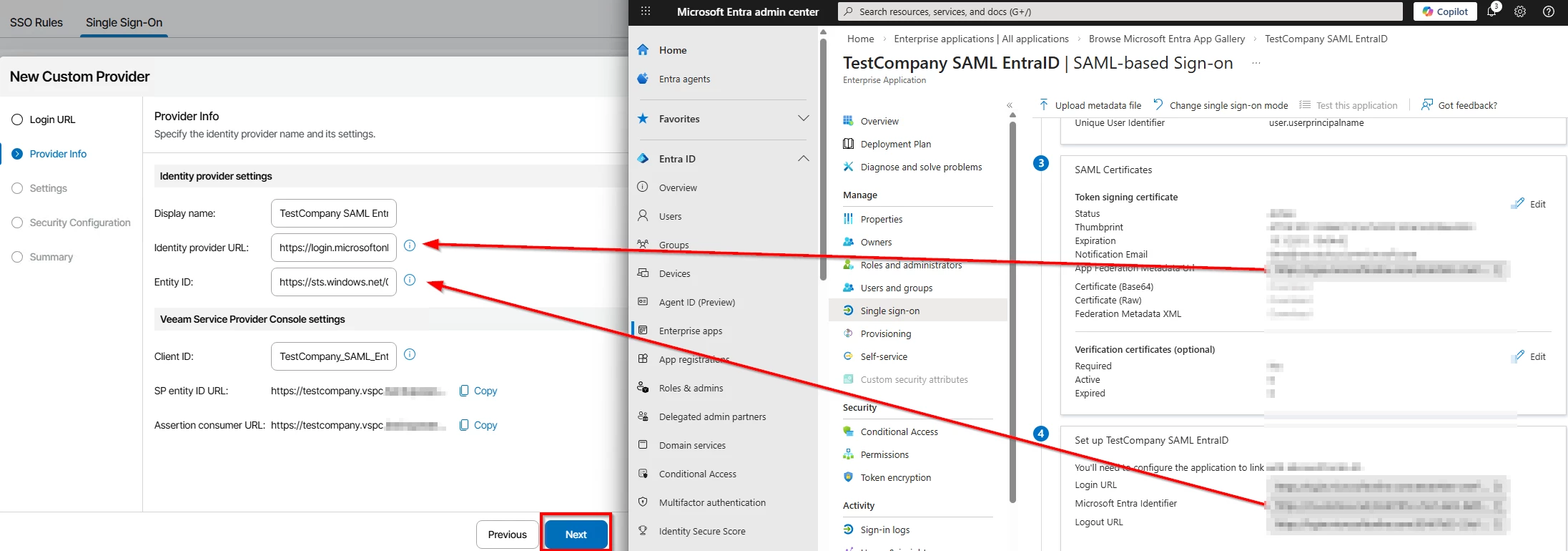Image resolution: width=1568 pixels, height=551 pixels.
Task: Show info for Client ID
Action: (410, 354)
